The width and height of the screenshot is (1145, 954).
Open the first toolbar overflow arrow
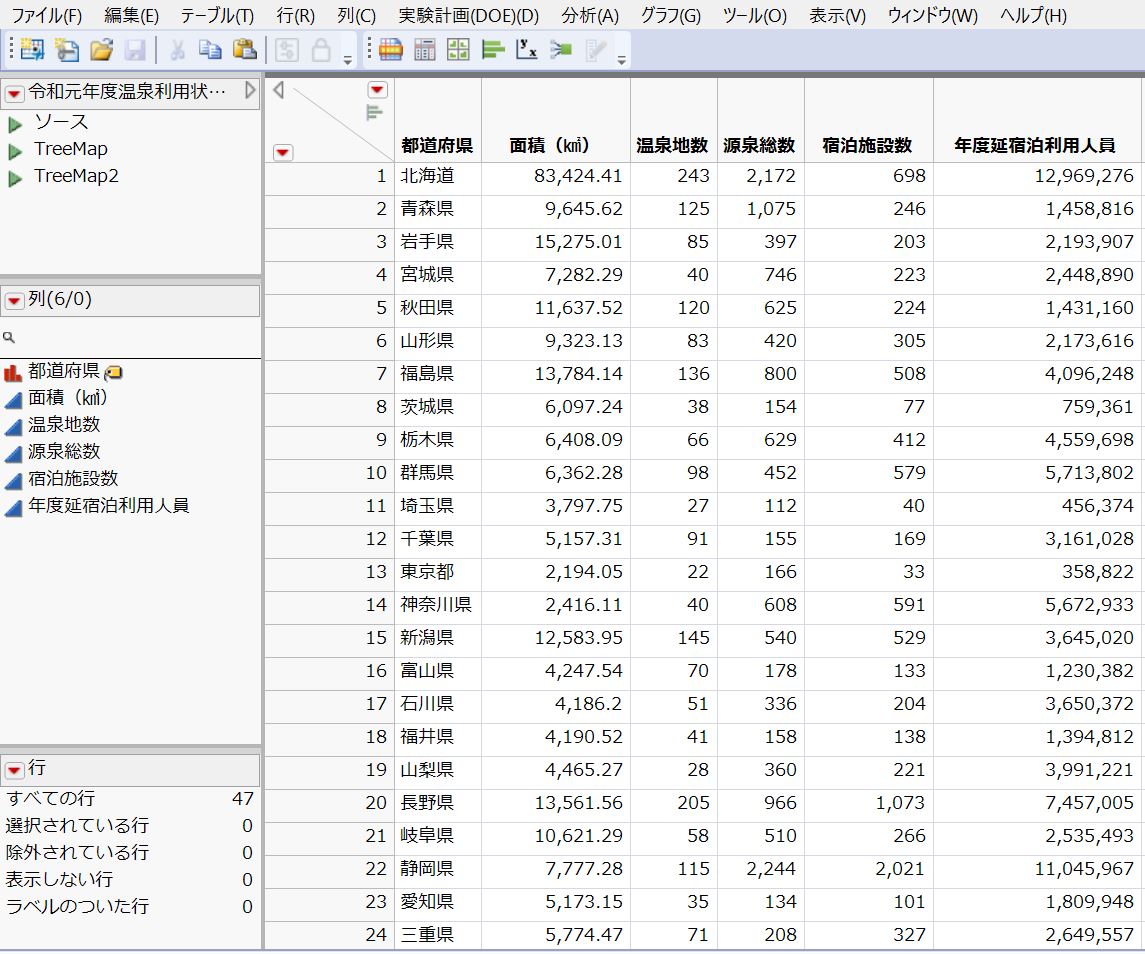tap(348, 60)
